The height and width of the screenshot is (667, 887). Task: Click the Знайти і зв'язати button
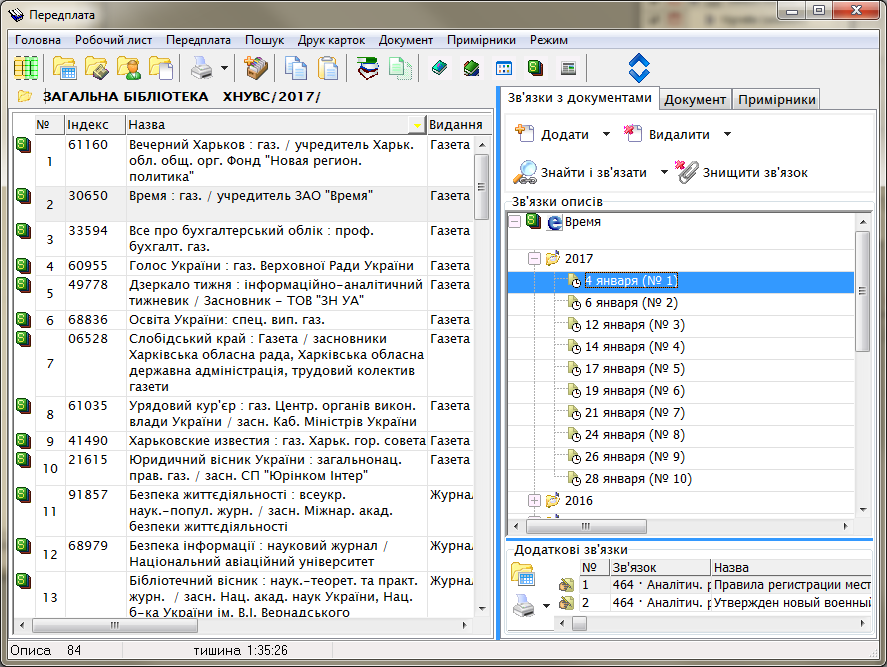pyautogui.click(x=592, y=173)
